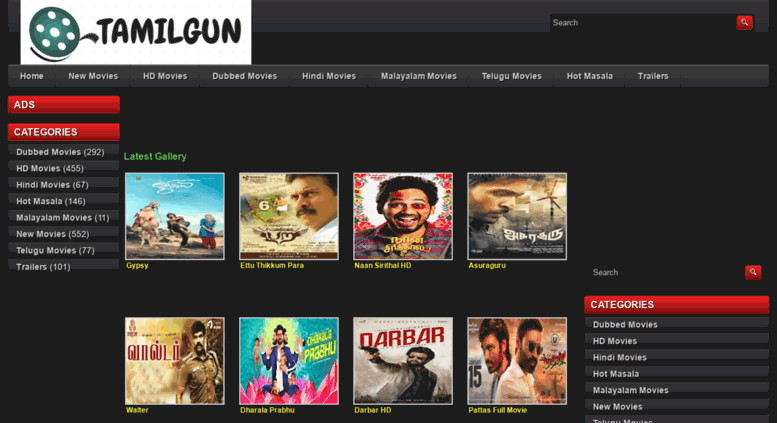
Task: Select HD Movies (455) in left categories
Action: [63, 168]
